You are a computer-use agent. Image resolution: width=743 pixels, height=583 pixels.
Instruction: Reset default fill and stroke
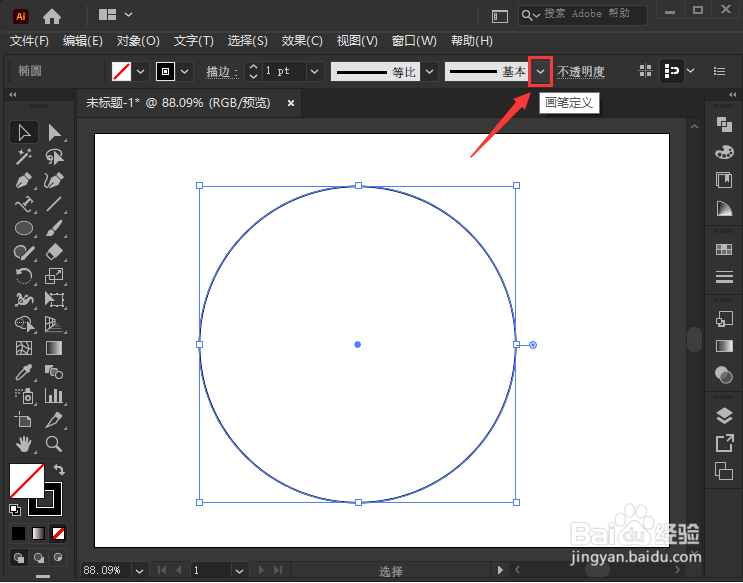[x=15, y=510]
